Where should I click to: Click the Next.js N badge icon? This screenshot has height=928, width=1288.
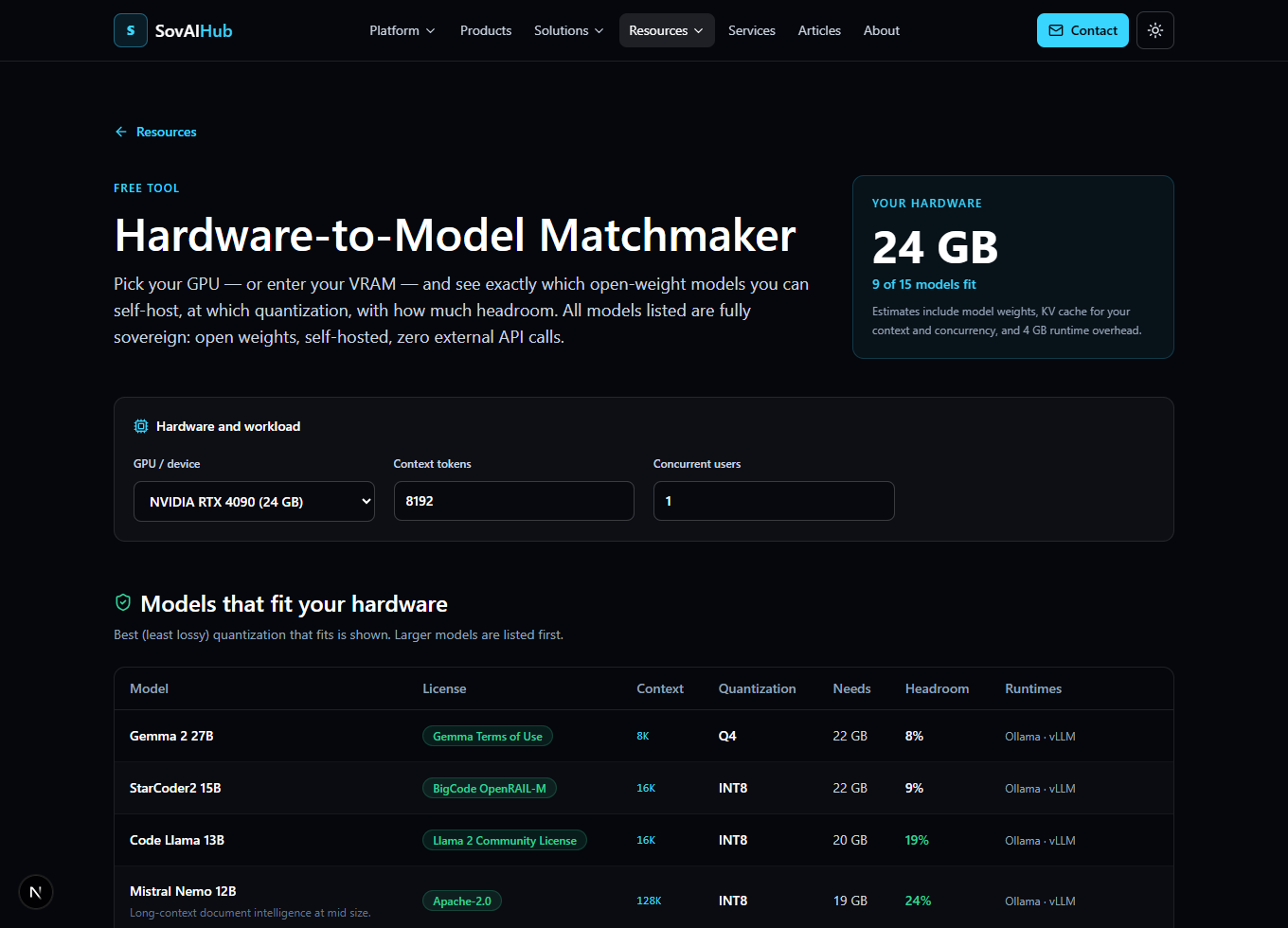pyautogui.click(x=36, y=892)
